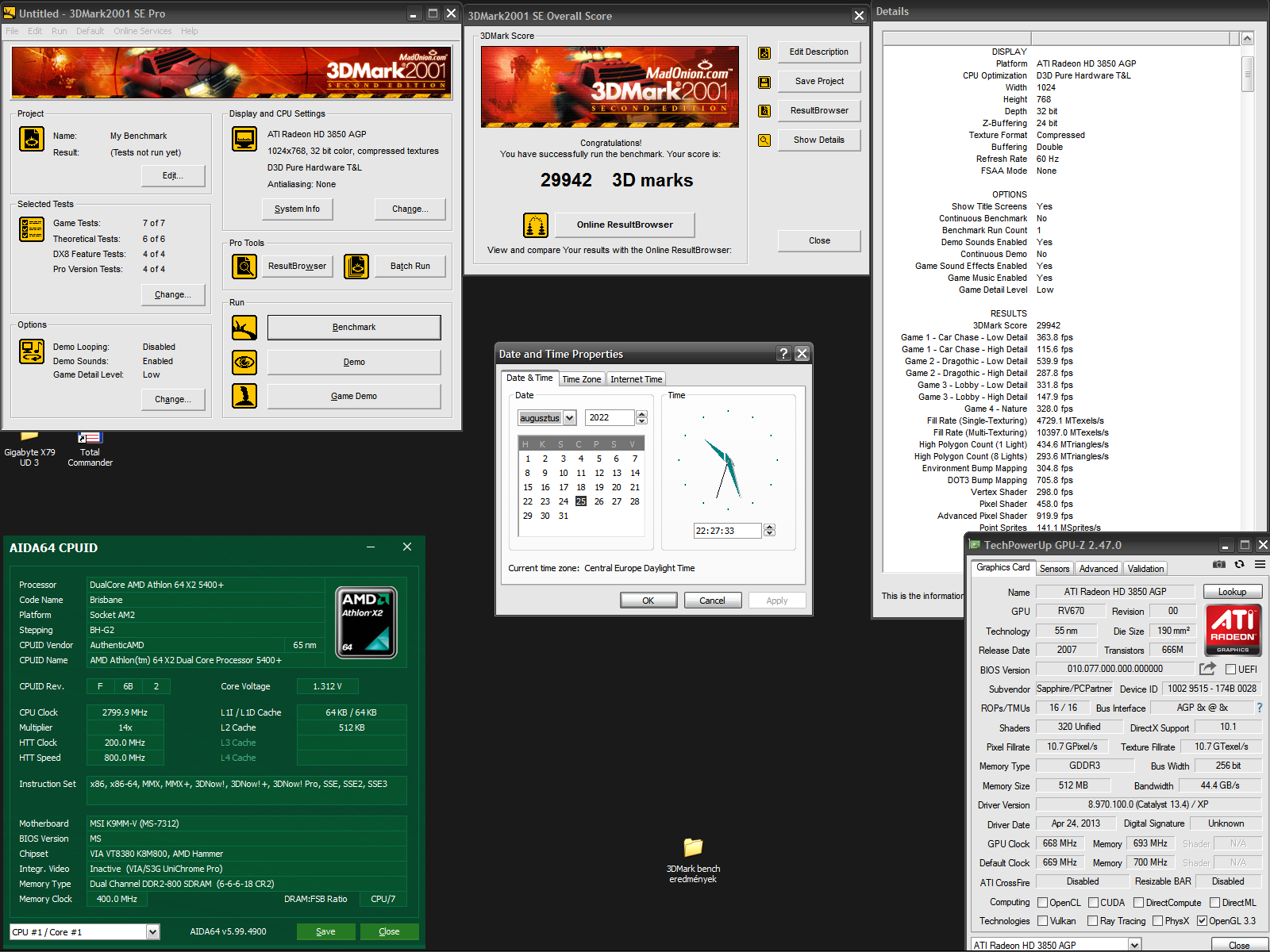Click the Benchmark run icon
This screenshot has width=1270, height=952.
[244, 328]
